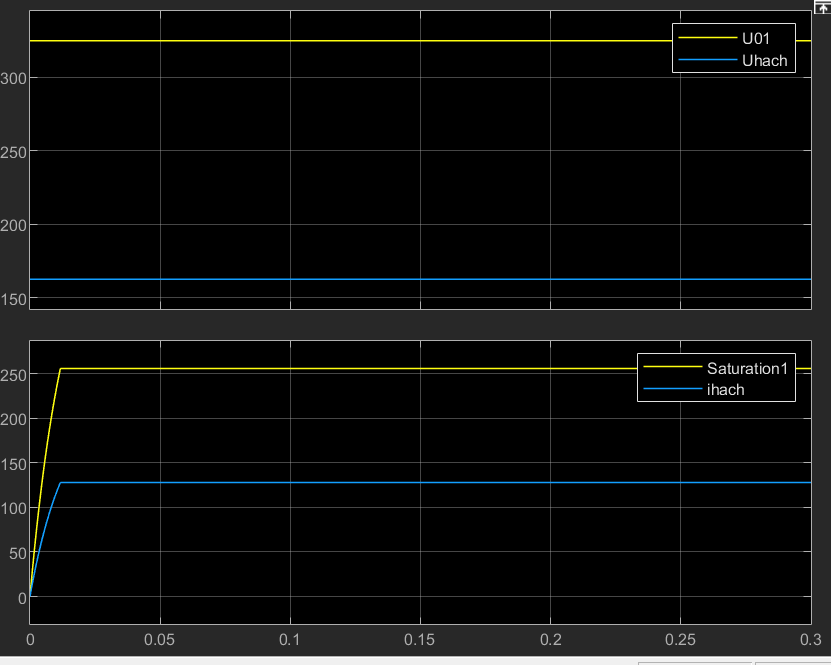Hide the Saturation1 signal via its legend label

[747, 369]
